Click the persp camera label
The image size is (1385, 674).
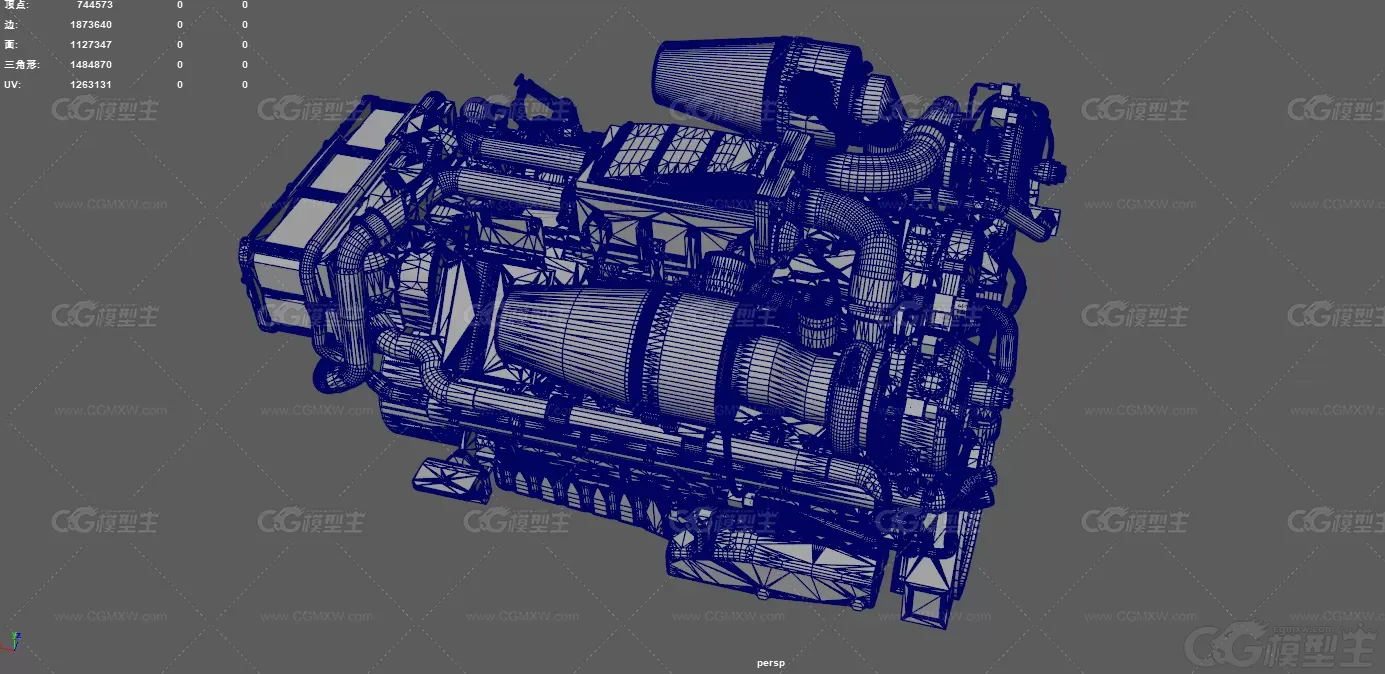click(772, 662)
